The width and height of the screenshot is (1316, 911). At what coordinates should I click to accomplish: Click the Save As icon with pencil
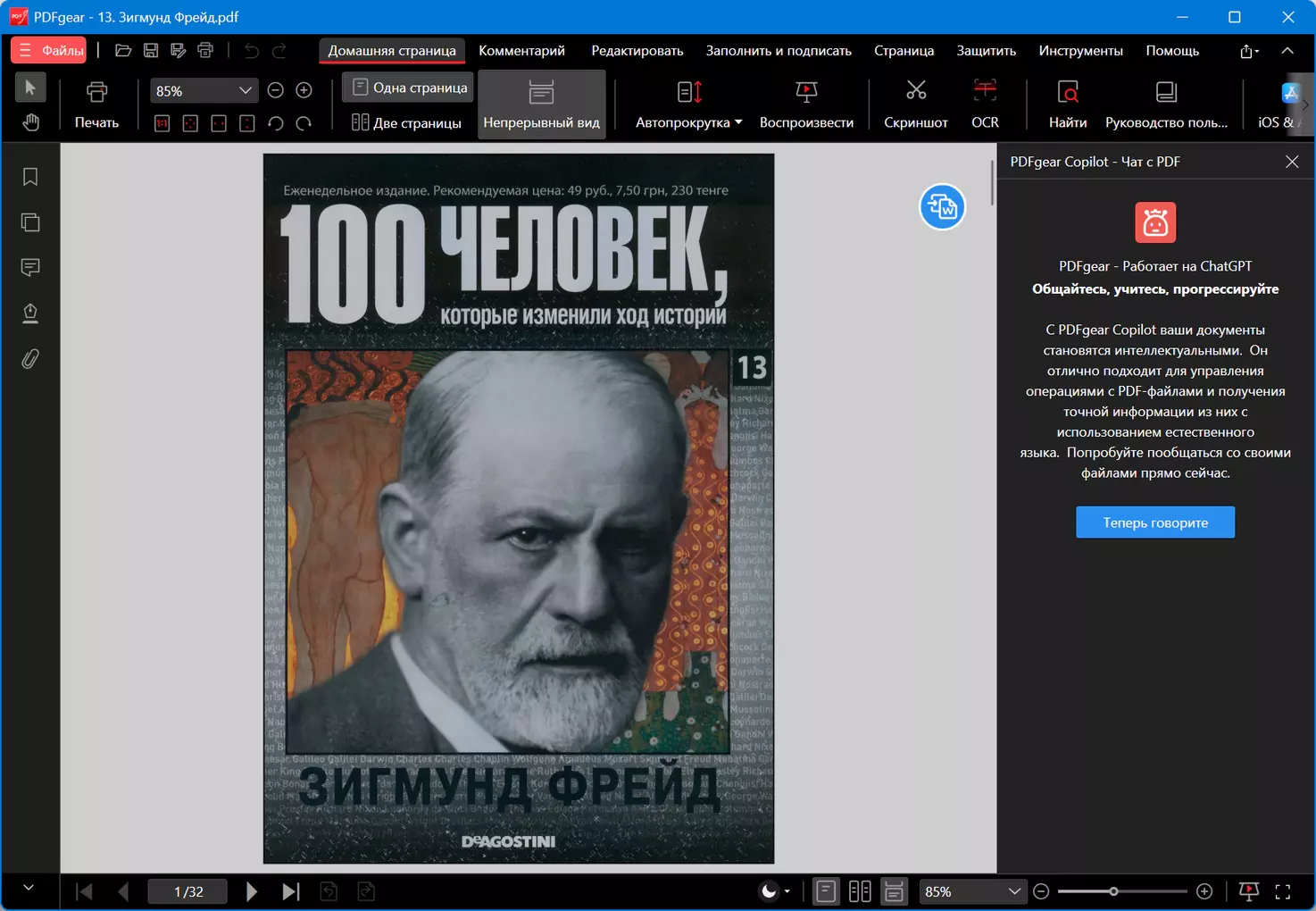point(179,51)
